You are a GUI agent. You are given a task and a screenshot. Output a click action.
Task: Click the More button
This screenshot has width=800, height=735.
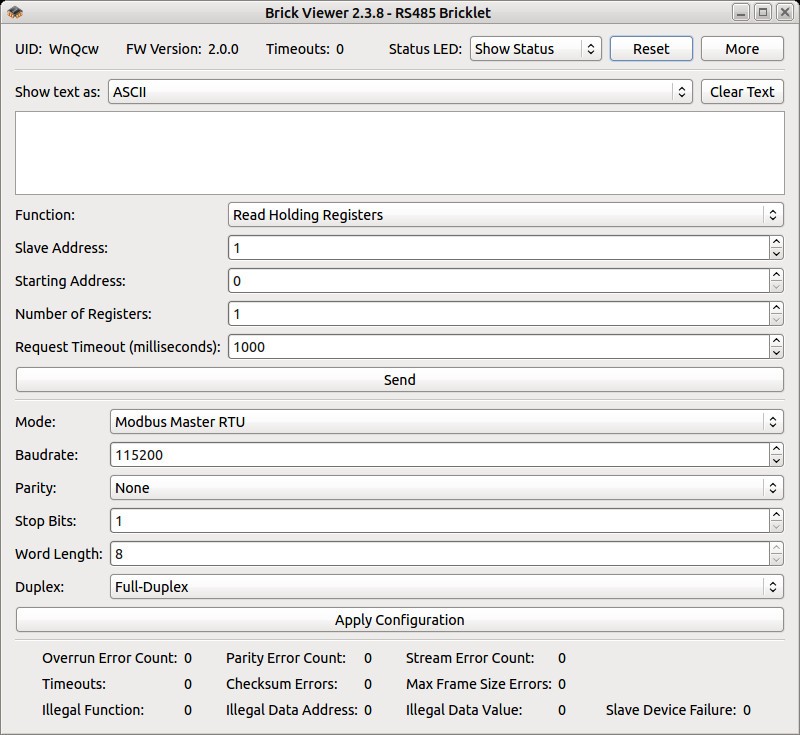click(742, 49)
